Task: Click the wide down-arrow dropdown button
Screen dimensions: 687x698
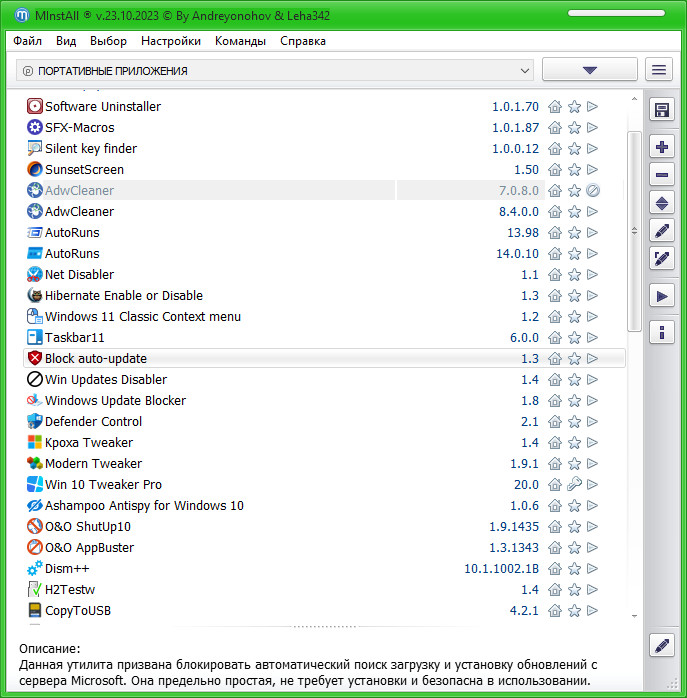Action: (x=589, y=70)
